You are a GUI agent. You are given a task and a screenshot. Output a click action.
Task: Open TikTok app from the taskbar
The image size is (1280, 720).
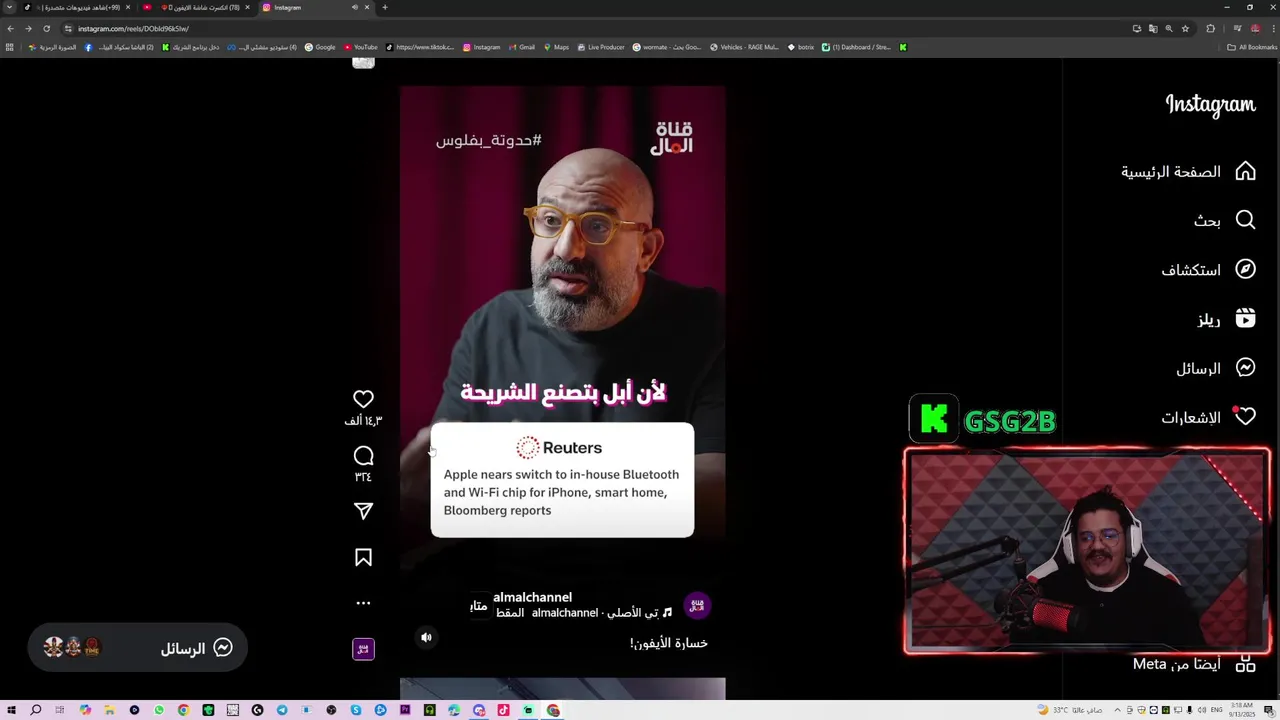[x=503, y=710]
